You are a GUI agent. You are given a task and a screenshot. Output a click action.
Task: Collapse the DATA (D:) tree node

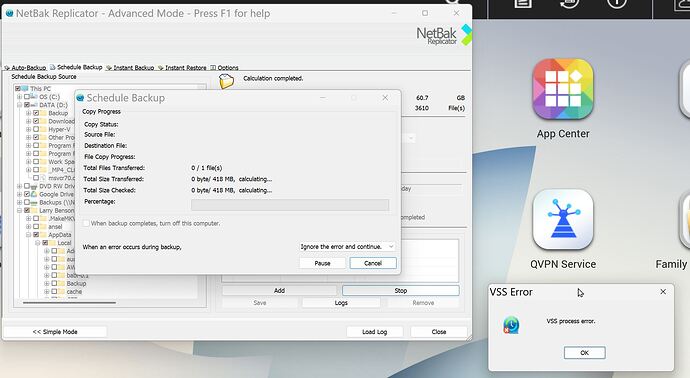click(19, 105)
